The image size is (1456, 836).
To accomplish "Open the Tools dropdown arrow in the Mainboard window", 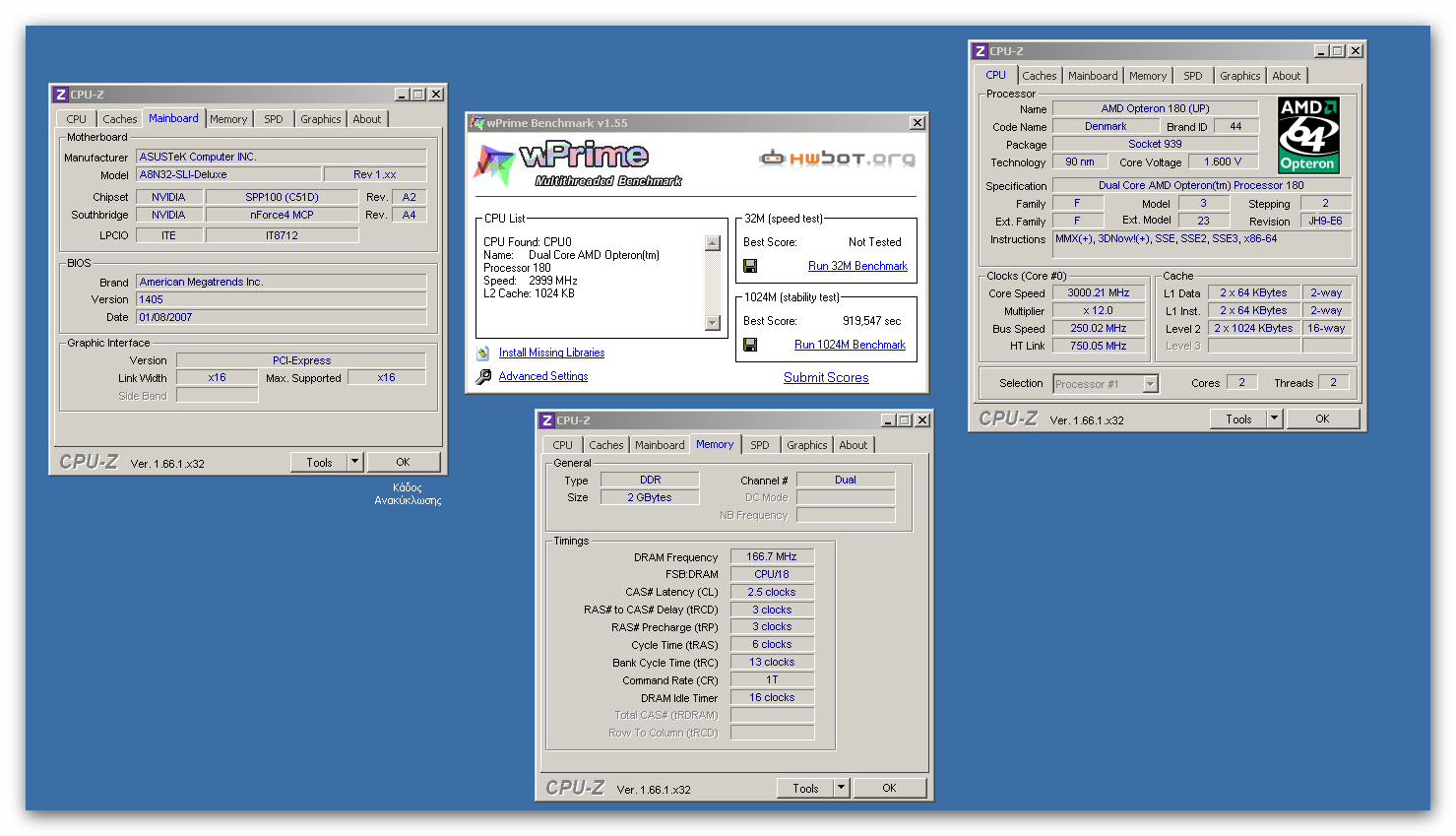I will click(355, 462).
